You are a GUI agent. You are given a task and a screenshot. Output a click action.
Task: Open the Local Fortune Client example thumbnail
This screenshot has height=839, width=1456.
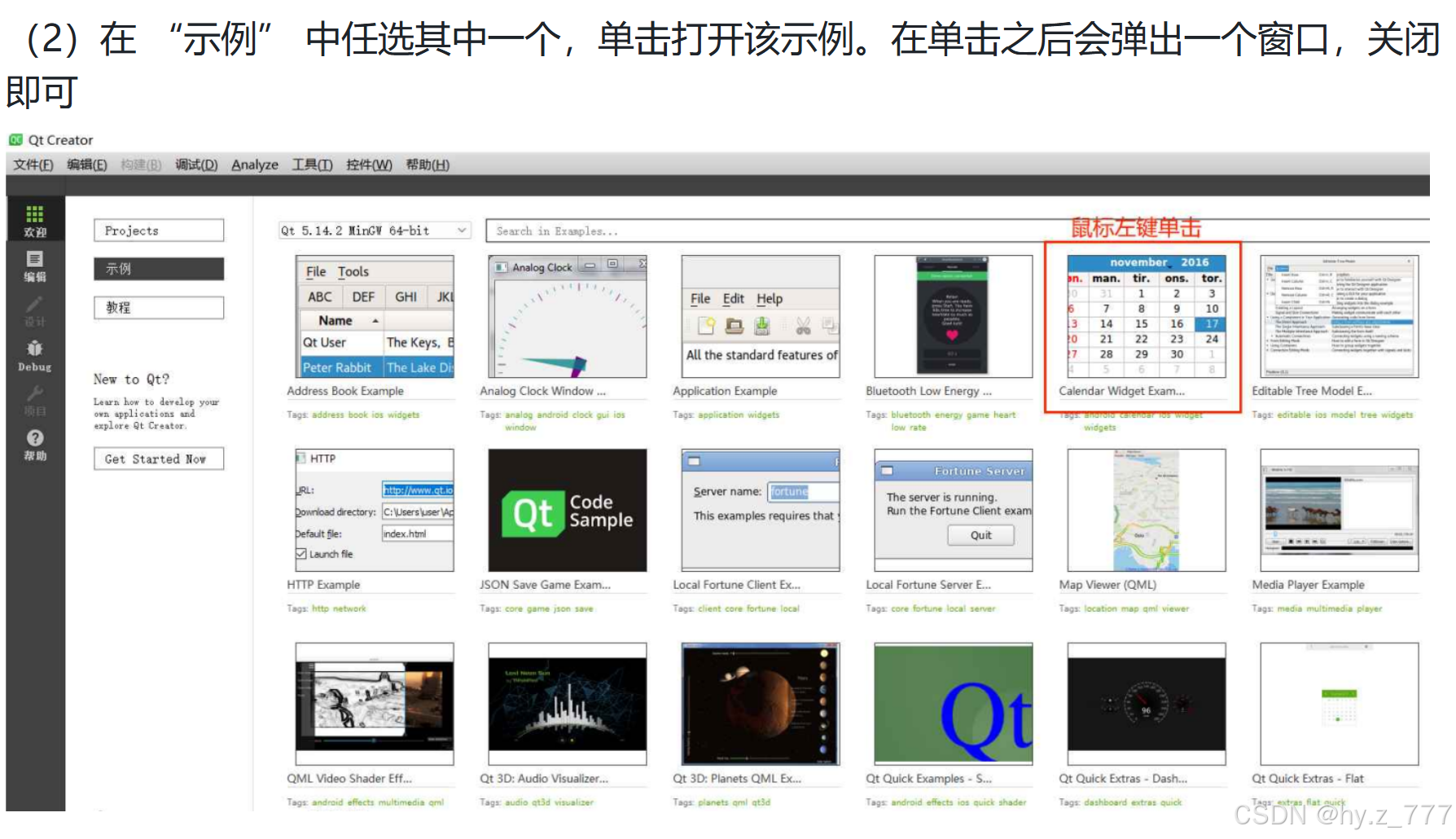point(761,510)
